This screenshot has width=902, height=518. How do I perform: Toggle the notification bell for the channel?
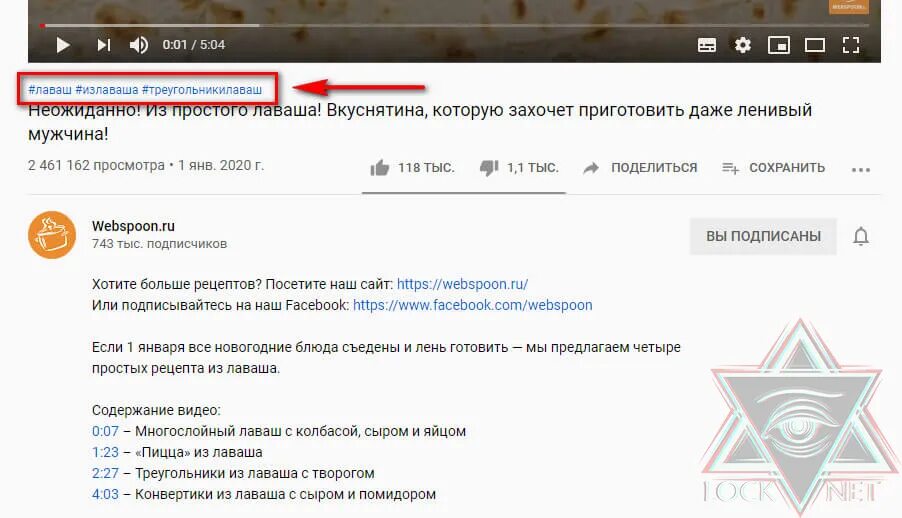861,237
